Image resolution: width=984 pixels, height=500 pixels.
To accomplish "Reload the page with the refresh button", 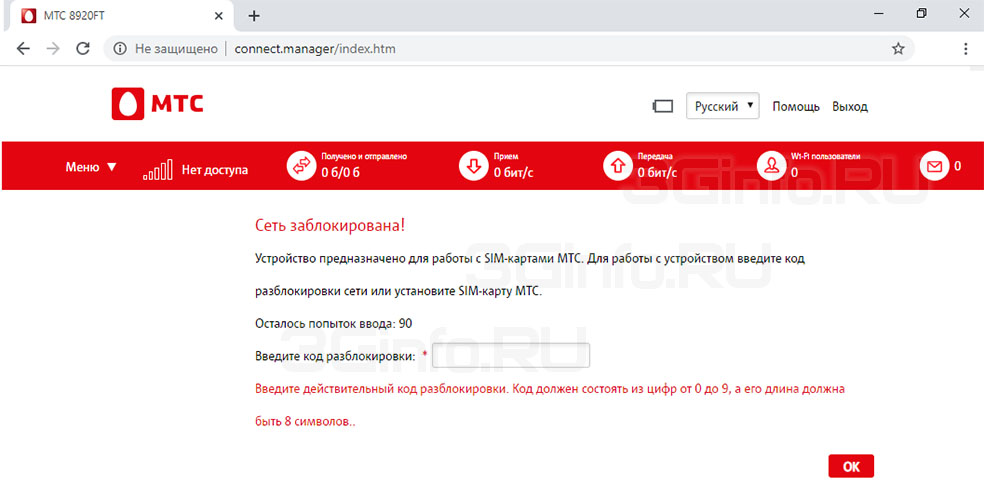I will click(83, 48).
